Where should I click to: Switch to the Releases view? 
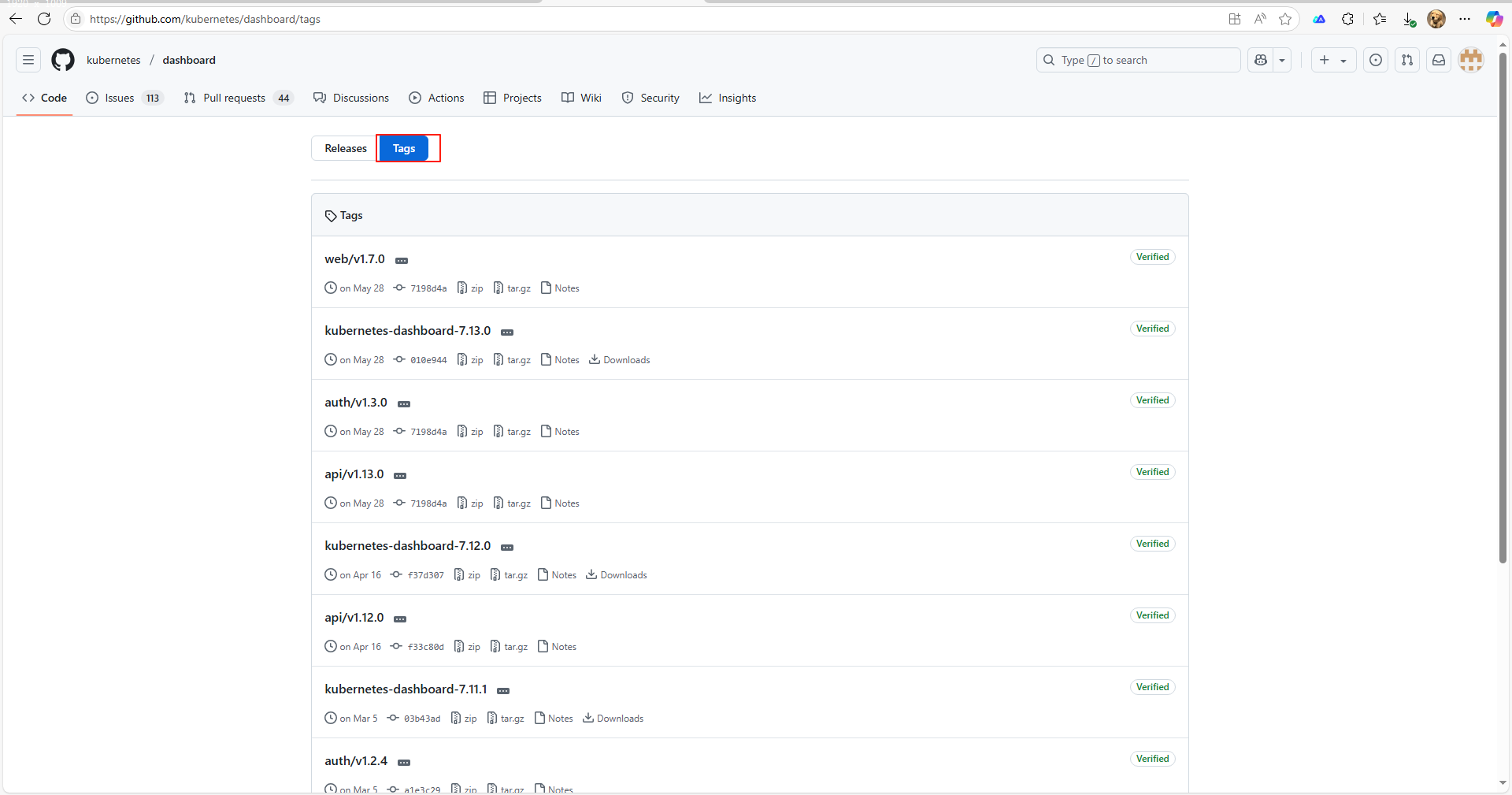pos(346,148)
